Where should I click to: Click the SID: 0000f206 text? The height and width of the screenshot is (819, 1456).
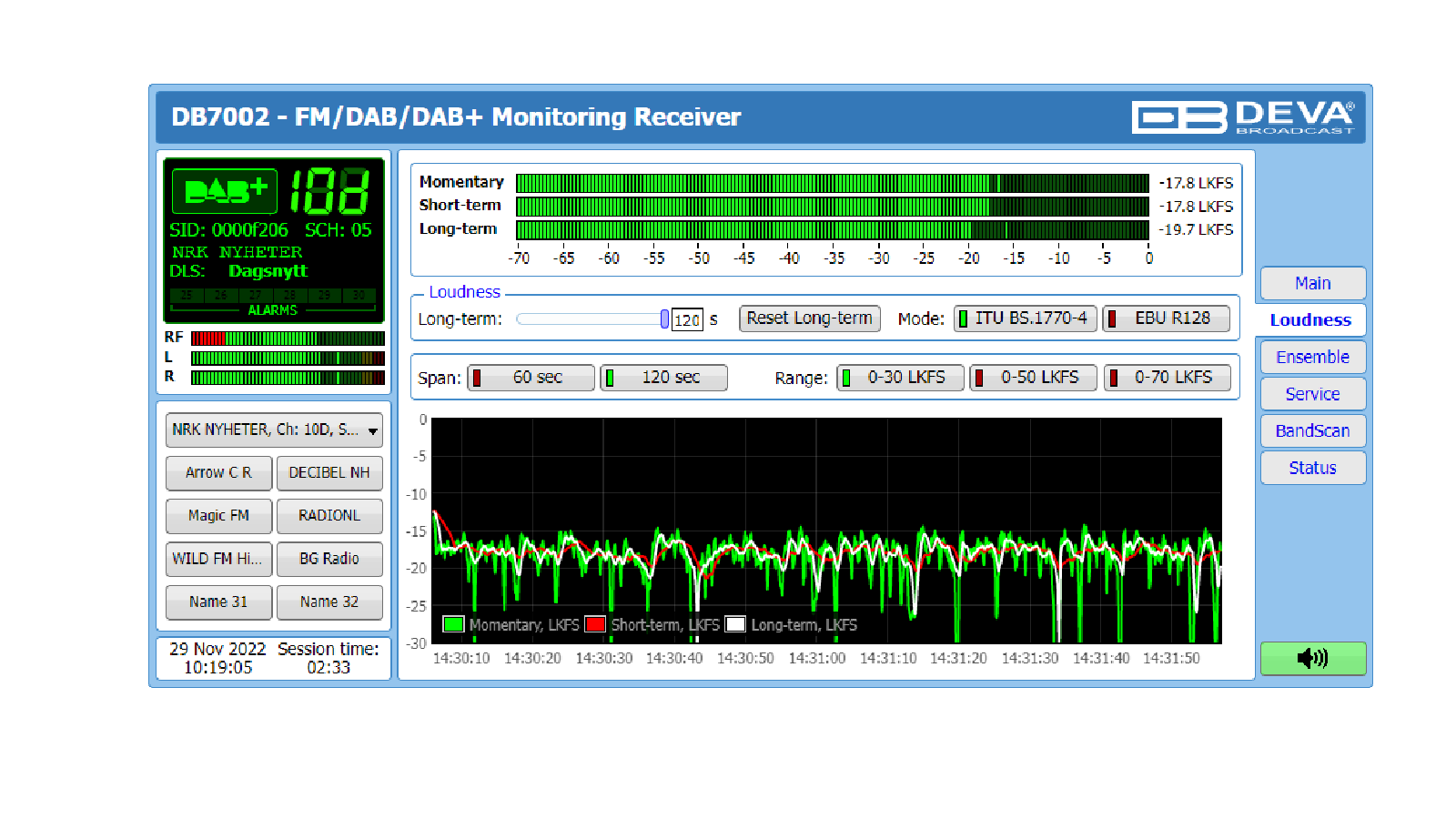click(x=228, y=230)
